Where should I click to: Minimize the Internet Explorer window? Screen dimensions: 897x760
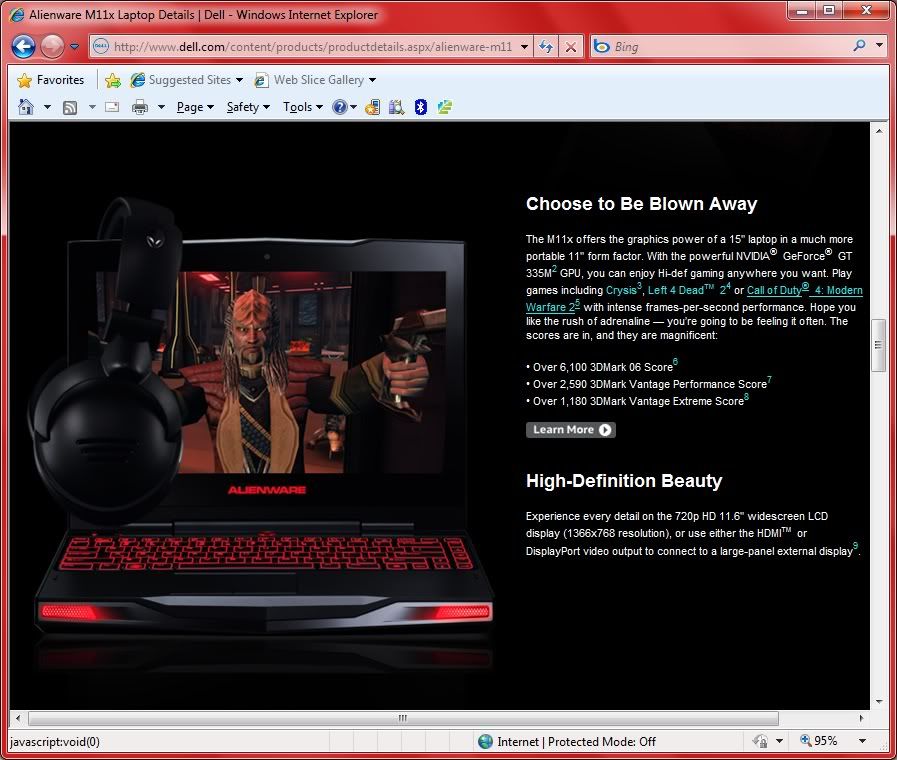click(801, 11)
